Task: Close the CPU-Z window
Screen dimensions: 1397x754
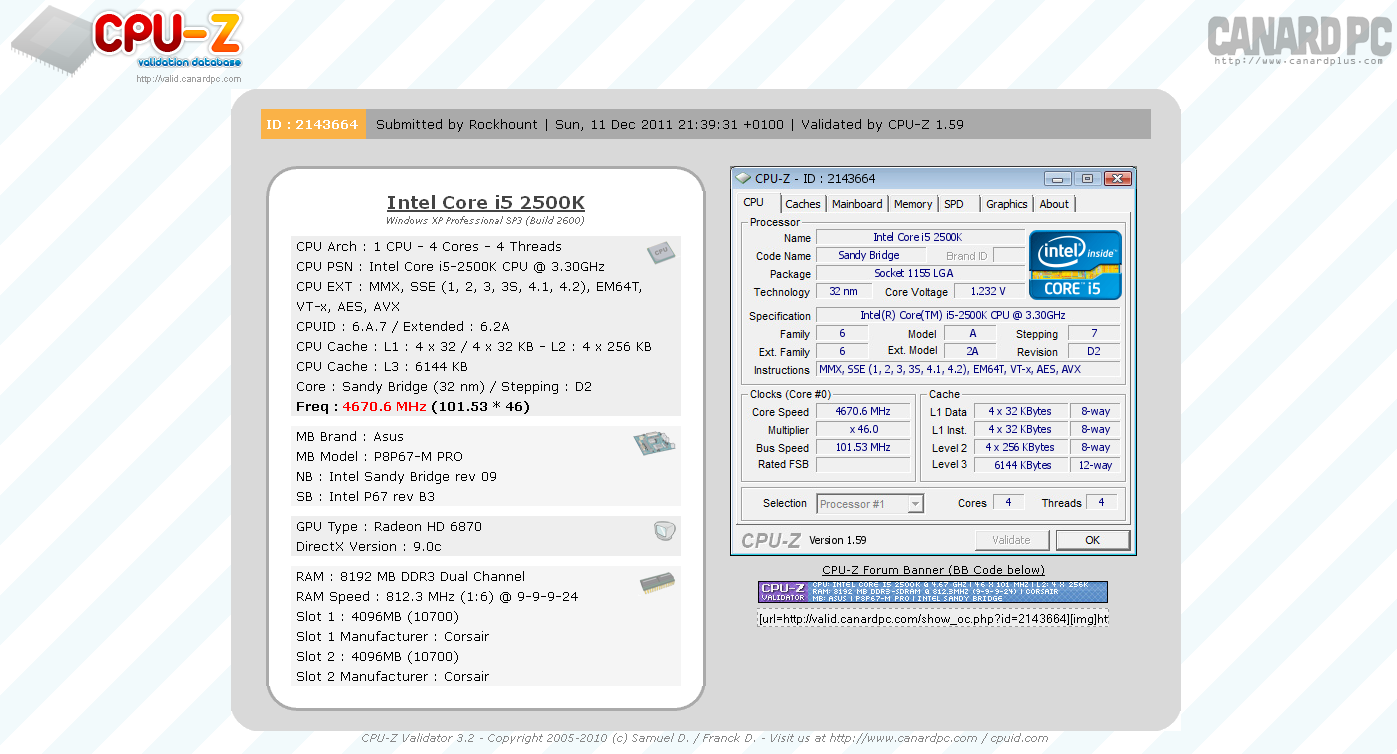Action: [x=1116, y=179]
